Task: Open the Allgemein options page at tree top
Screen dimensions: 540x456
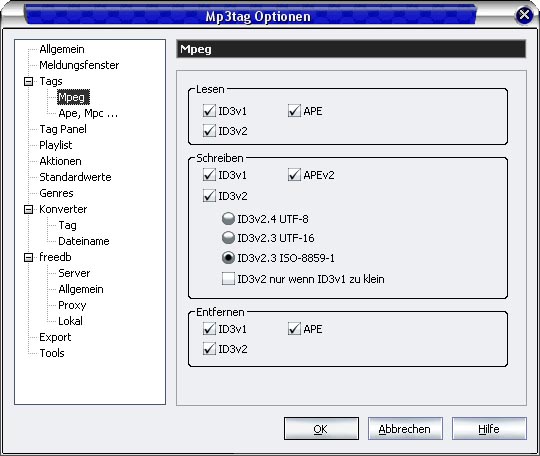Action: pos(62,49)
